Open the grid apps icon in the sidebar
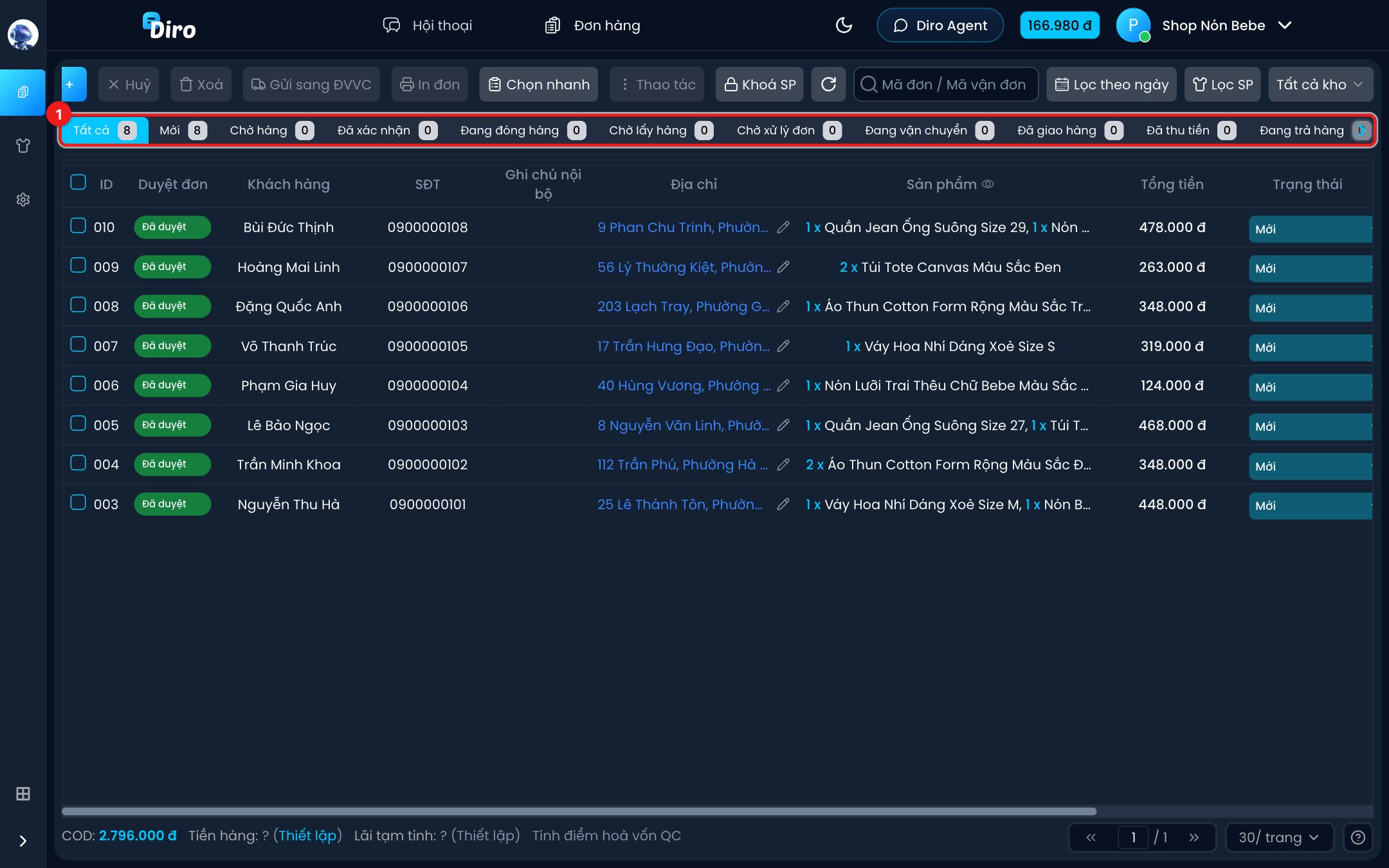The height and width of the screenshot is (868, 1389). click(x=23, y=793)
